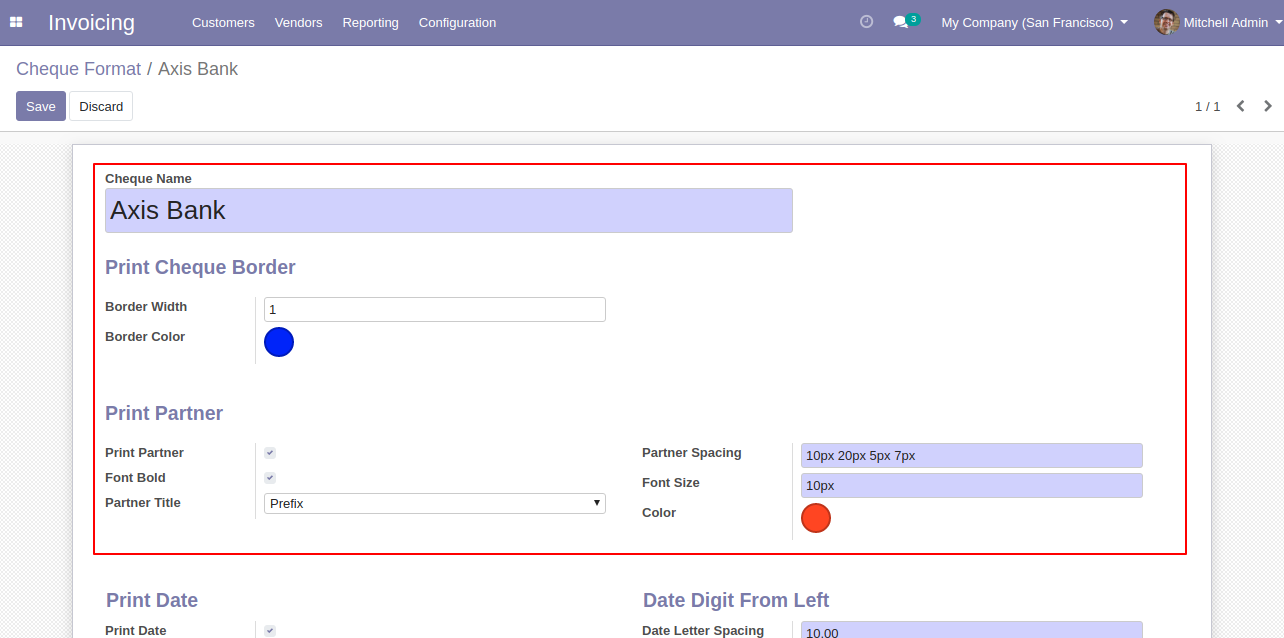Pick the blue Border Color swatch
1284x638 pixels.
279,342
